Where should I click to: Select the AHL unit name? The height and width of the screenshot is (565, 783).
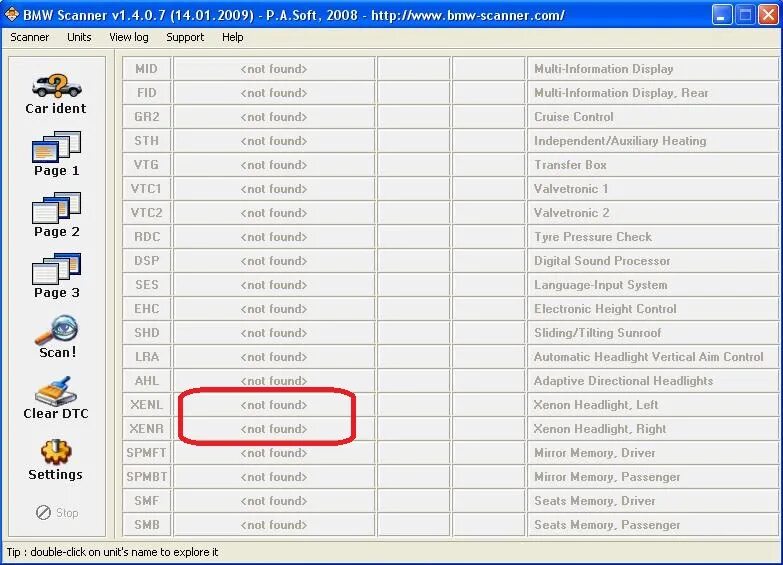[x=146, y=380]
